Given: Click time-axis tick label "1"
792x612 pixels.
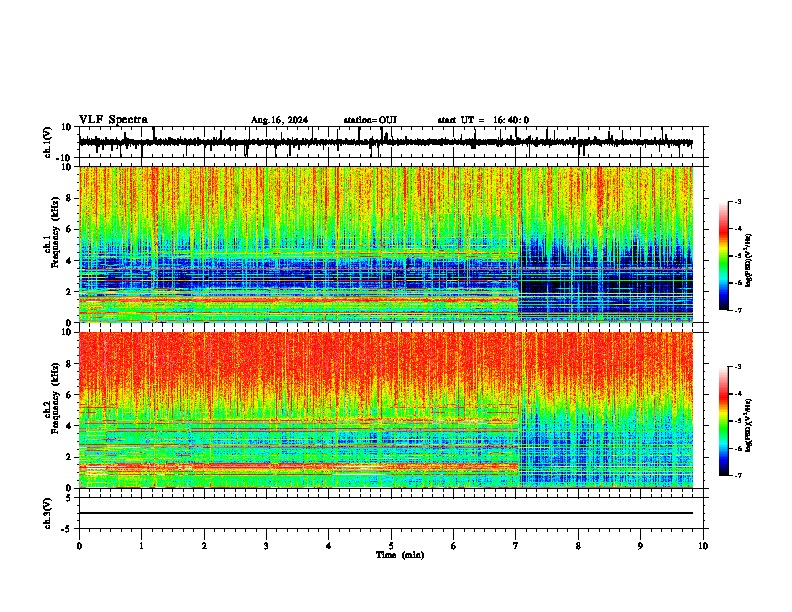Looking at the screenshot, I should tap(141, 546).
